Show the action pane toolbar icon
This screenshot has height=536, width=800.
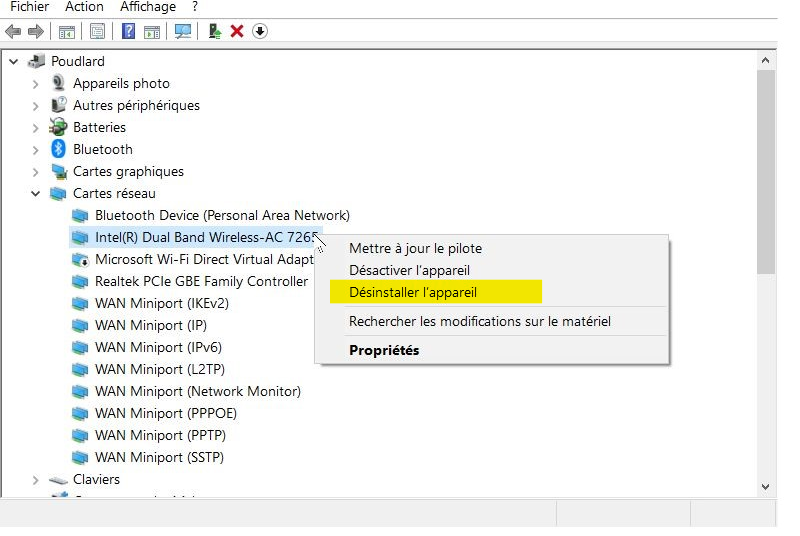coord(152,32)
